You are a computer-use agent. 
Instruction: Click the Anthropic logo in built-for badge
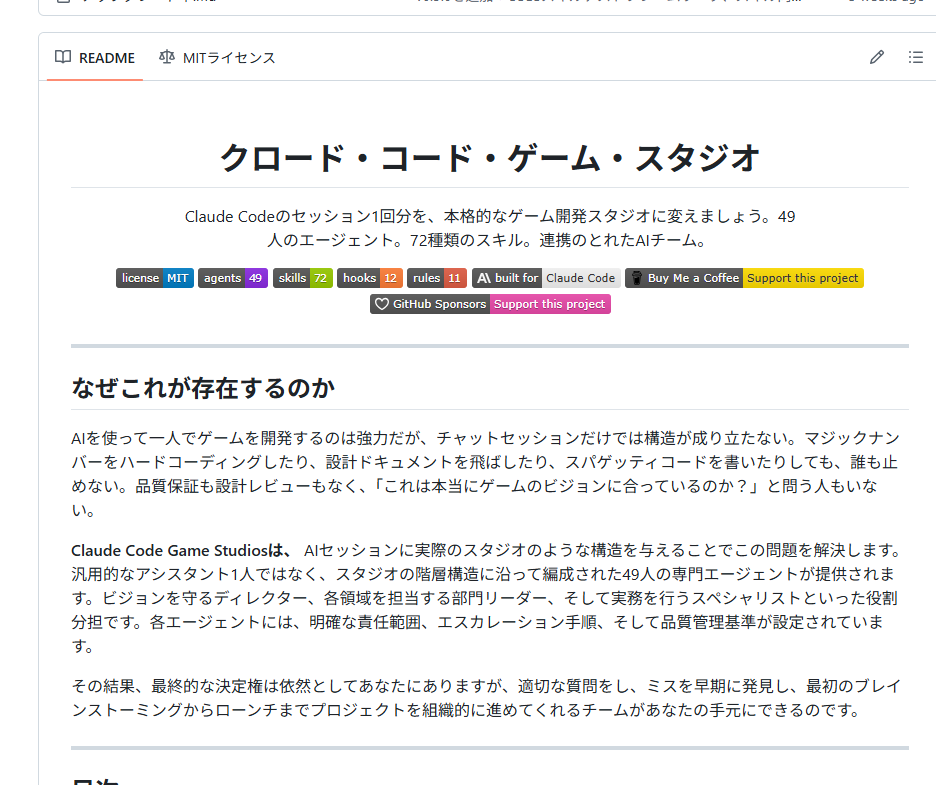click(483, 278)
